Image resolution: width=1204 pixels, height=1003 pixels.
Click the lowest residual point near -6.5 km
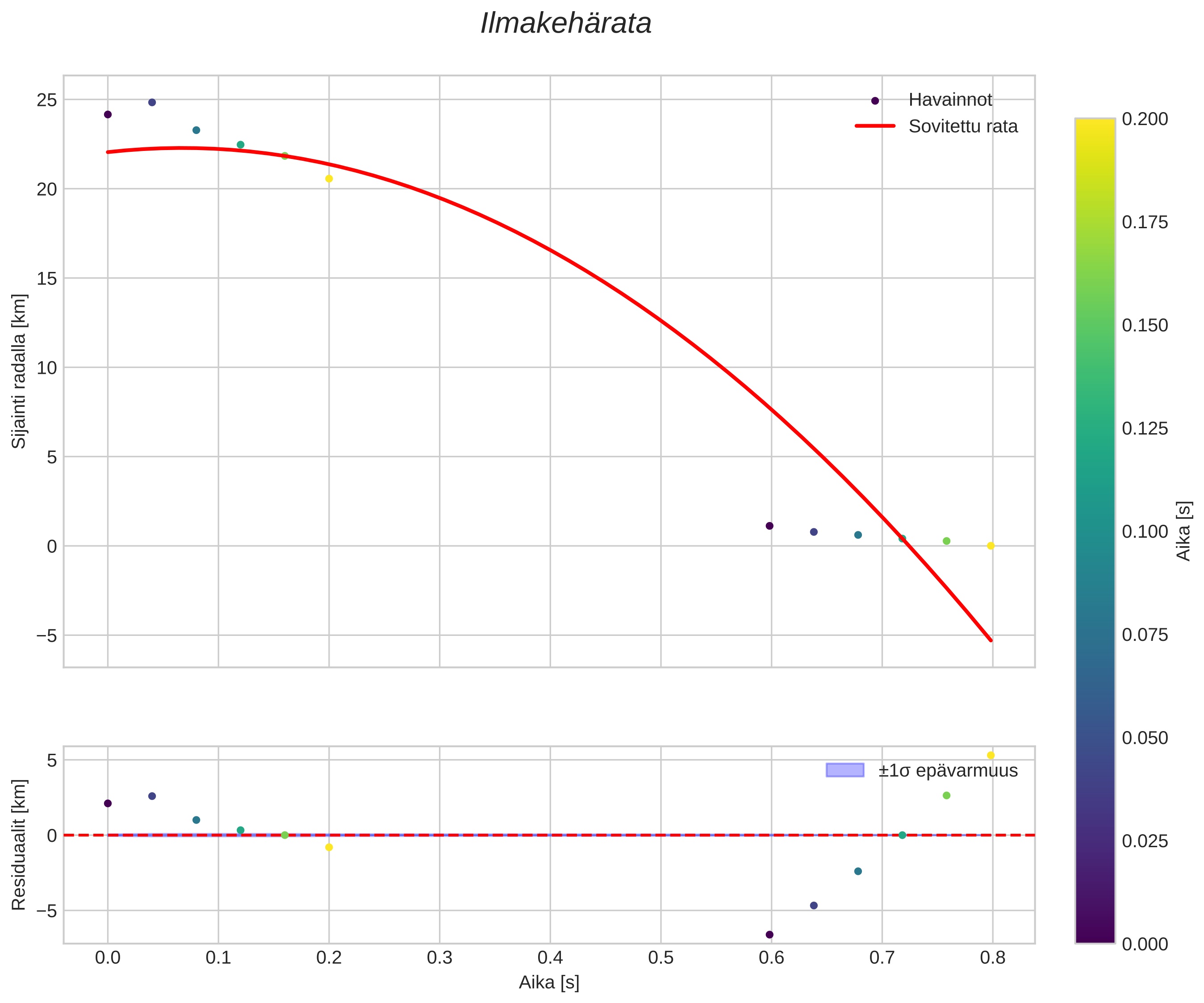(769, 935)
